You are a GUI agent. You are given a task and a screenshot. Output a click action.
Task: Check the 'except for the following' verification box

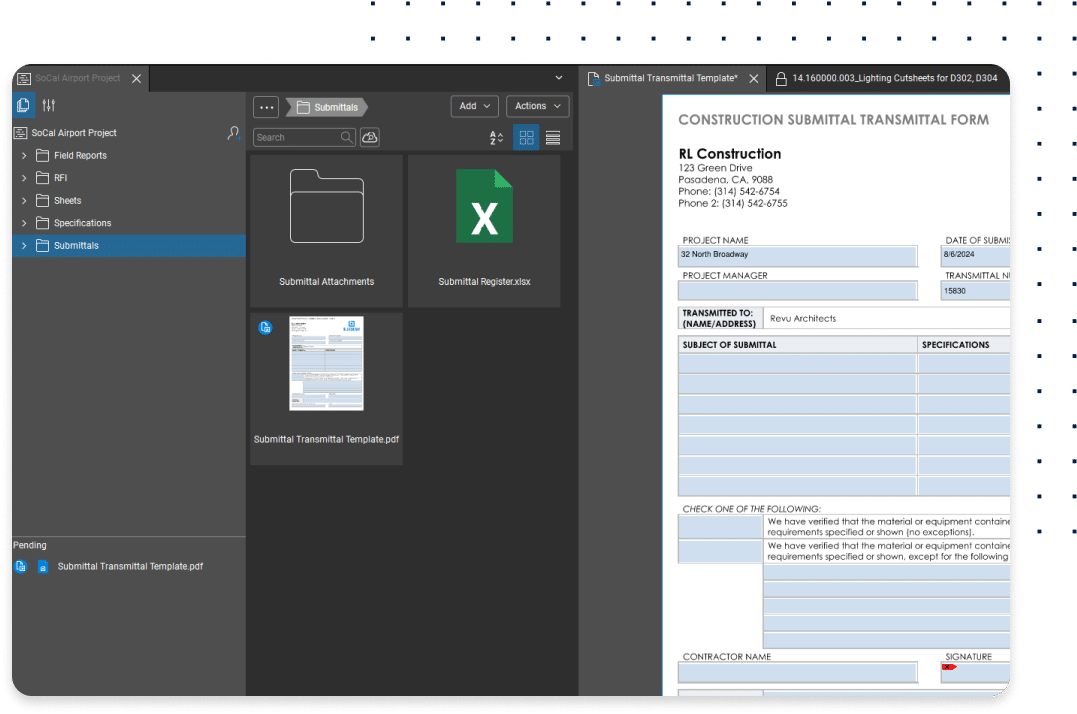(x=720, y=551)
